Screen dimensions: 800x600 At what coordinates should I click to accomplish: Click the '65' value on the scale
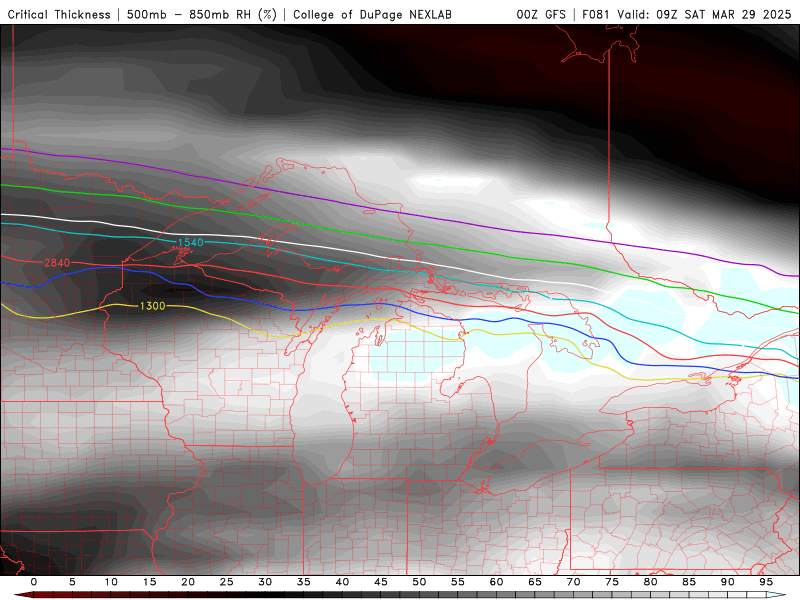tap(535, 582)
